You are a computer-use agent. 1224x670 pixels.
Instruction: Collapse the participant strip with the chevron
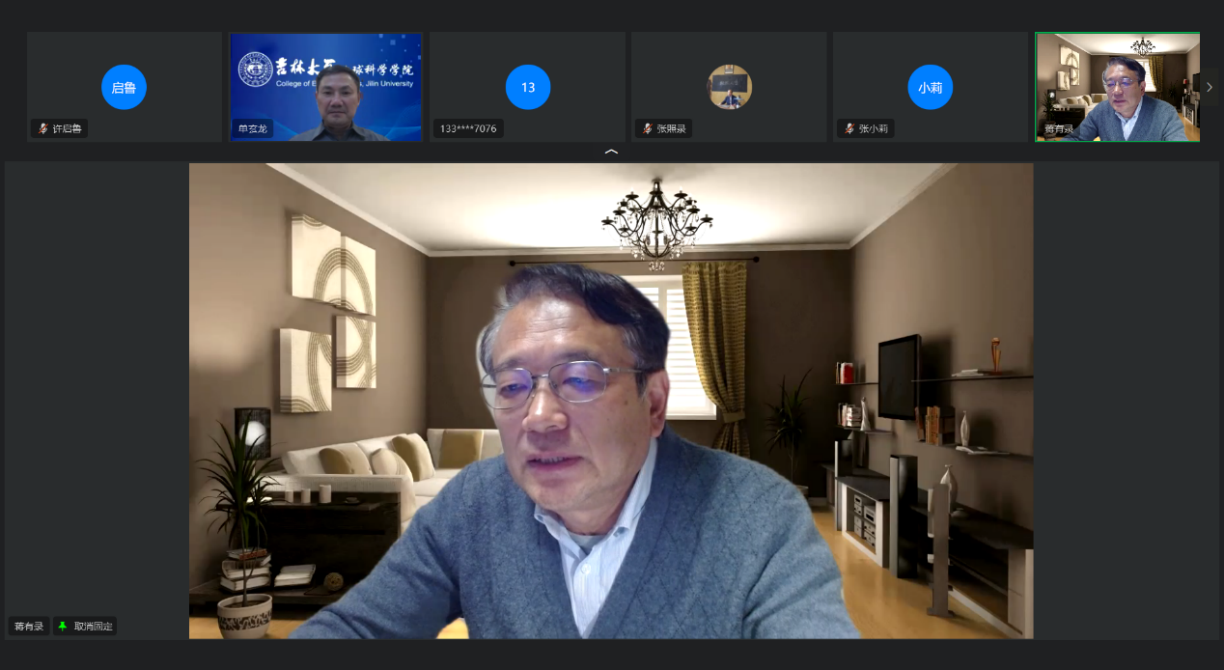tap(612, 152)
